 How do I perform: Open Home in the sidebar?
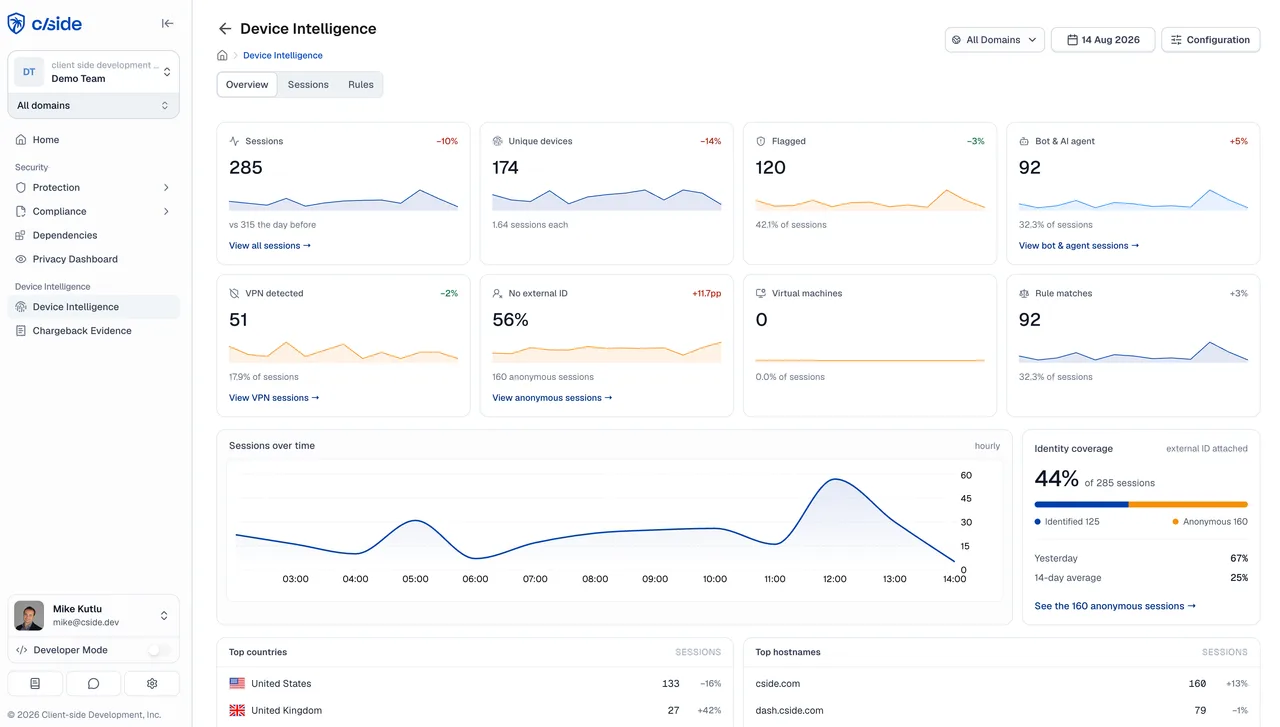(x=94, y=140)
